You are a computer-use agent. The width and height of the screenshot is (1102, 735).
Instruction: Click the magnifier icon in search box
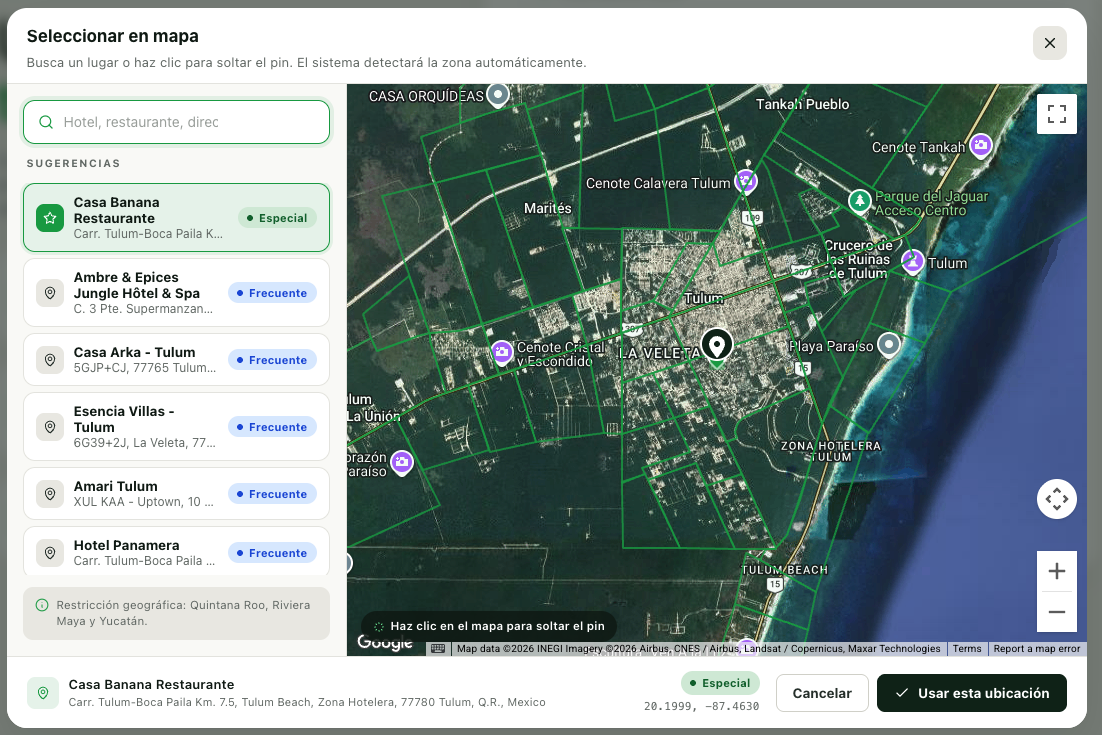(x=46, y=122)
